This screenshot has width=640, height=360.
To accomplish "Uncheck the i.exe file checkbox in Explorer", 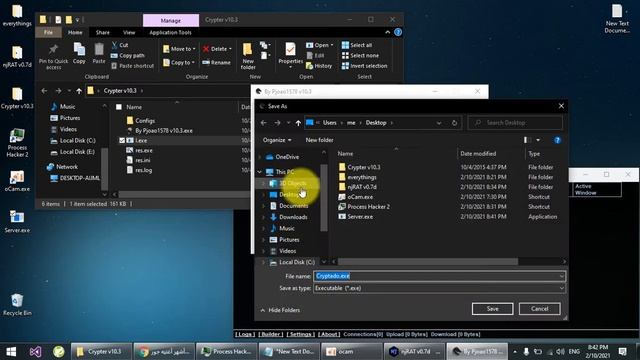I will coord(122,140).
